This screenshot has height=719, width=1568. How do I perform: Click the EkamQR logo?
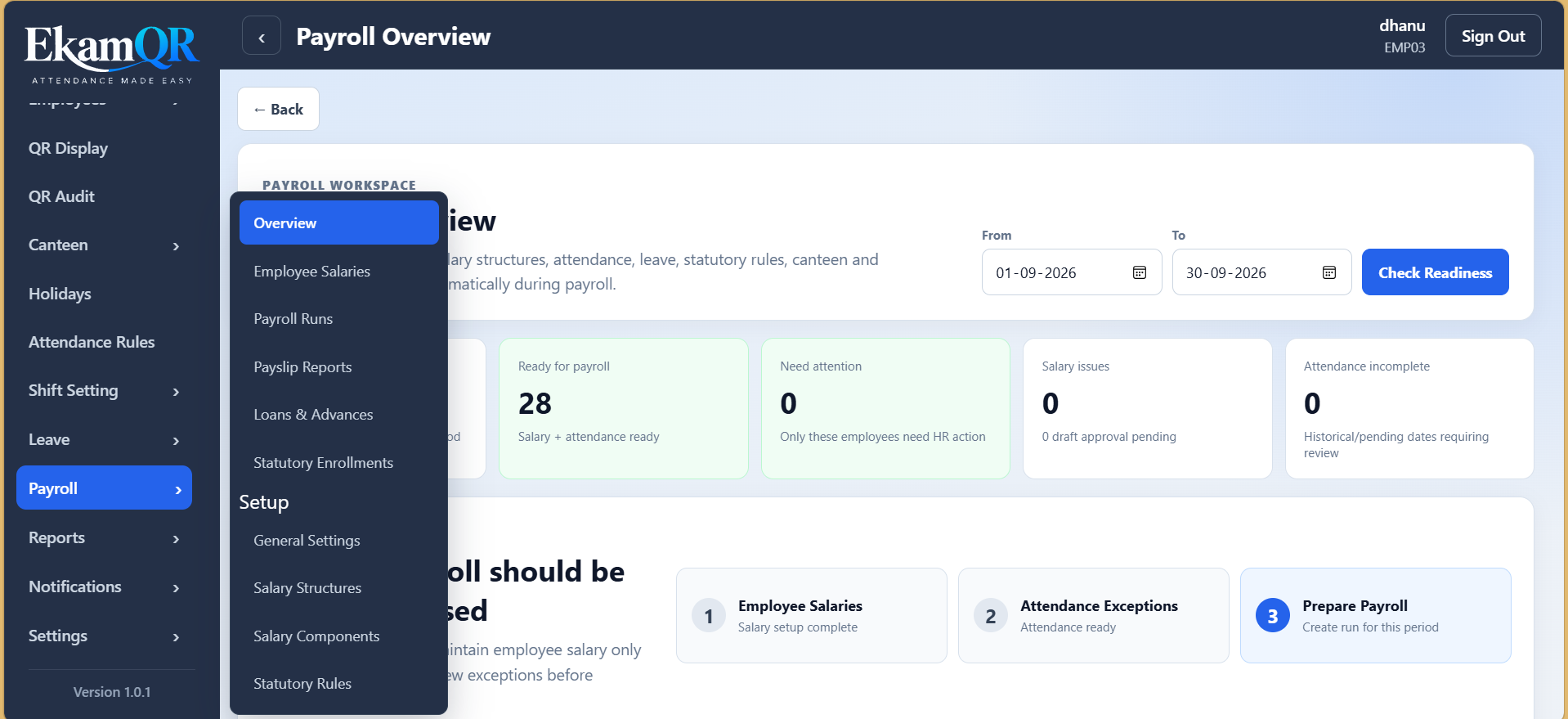coord(112,54)
